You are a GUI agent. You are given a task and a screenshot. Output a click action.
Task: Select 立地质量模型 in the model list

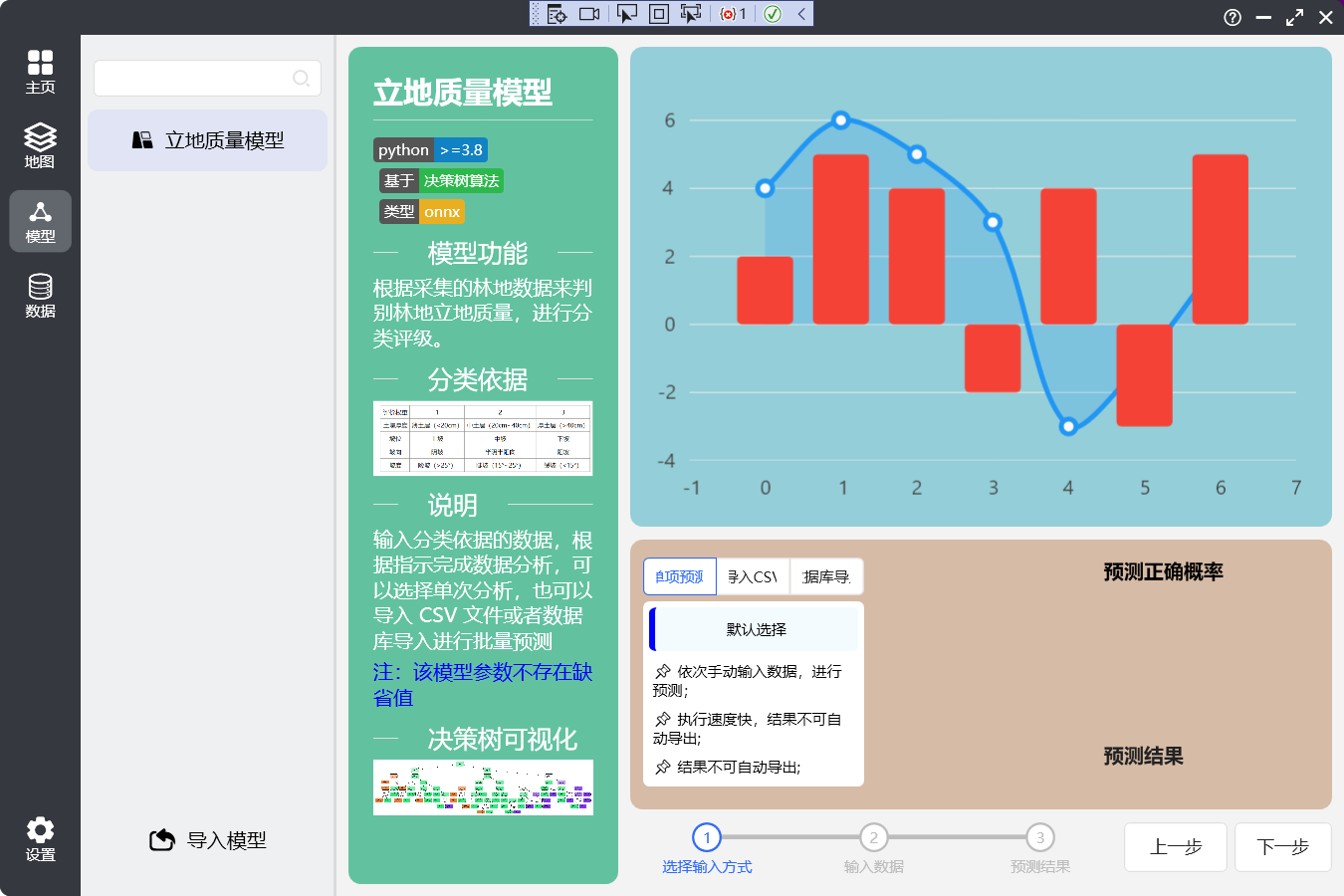tap(208, 140)
